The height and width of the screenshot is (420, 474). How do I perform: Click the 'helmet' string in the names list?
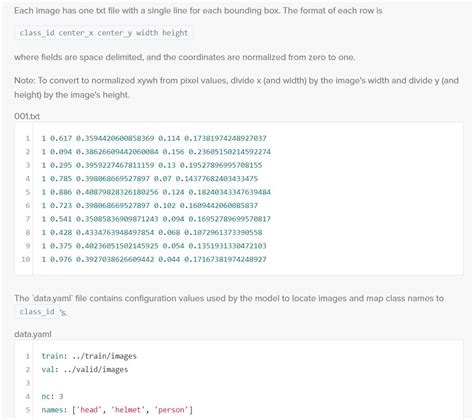point(128,410)
